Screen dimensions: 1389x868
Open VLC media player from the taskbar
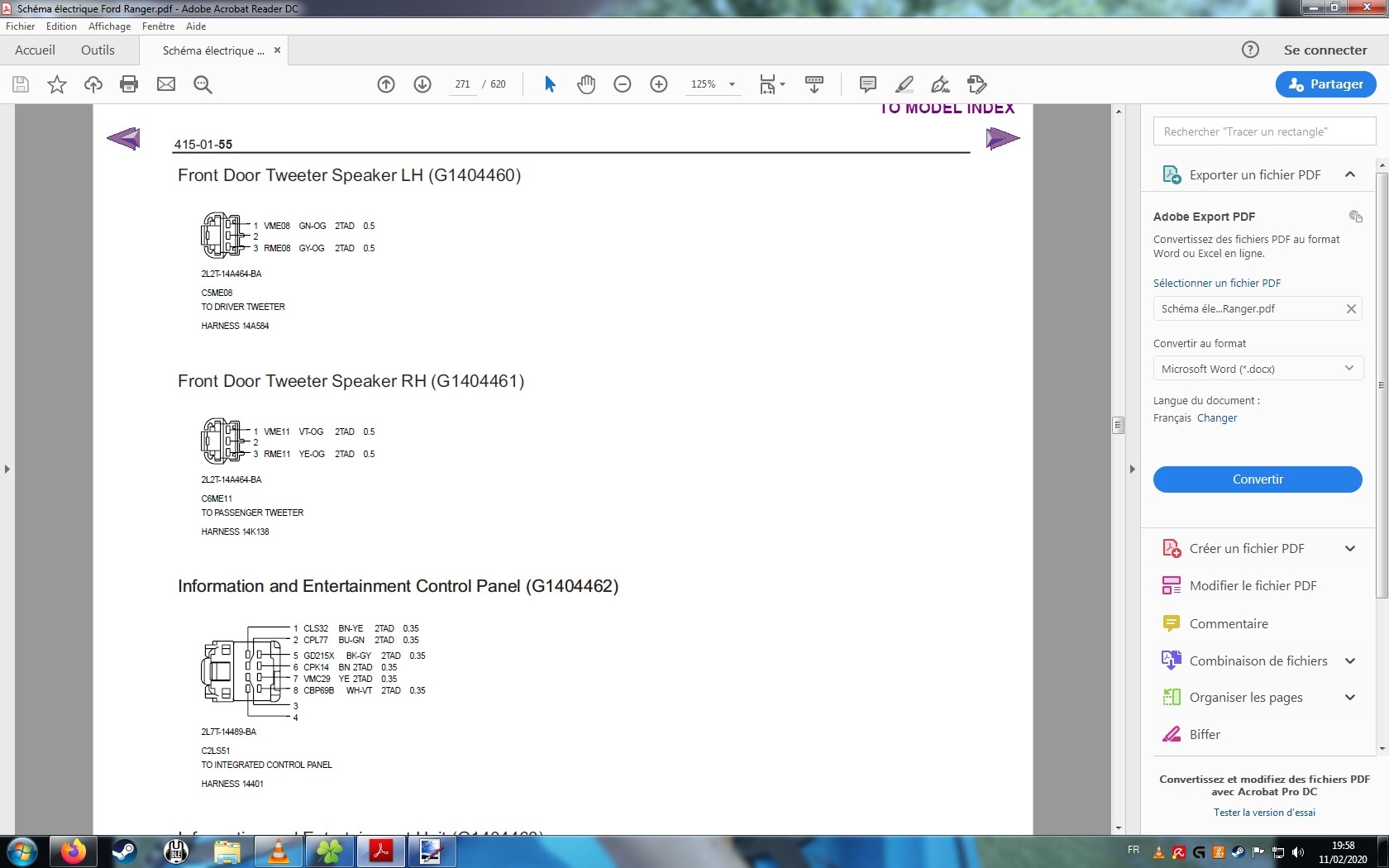point(279,851)
